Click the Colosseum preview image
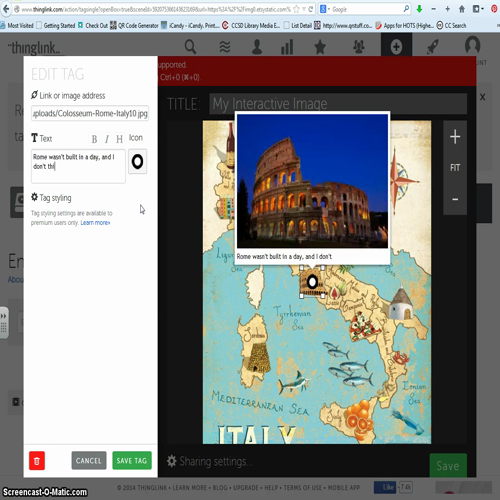500x500 pixels. 312,181
